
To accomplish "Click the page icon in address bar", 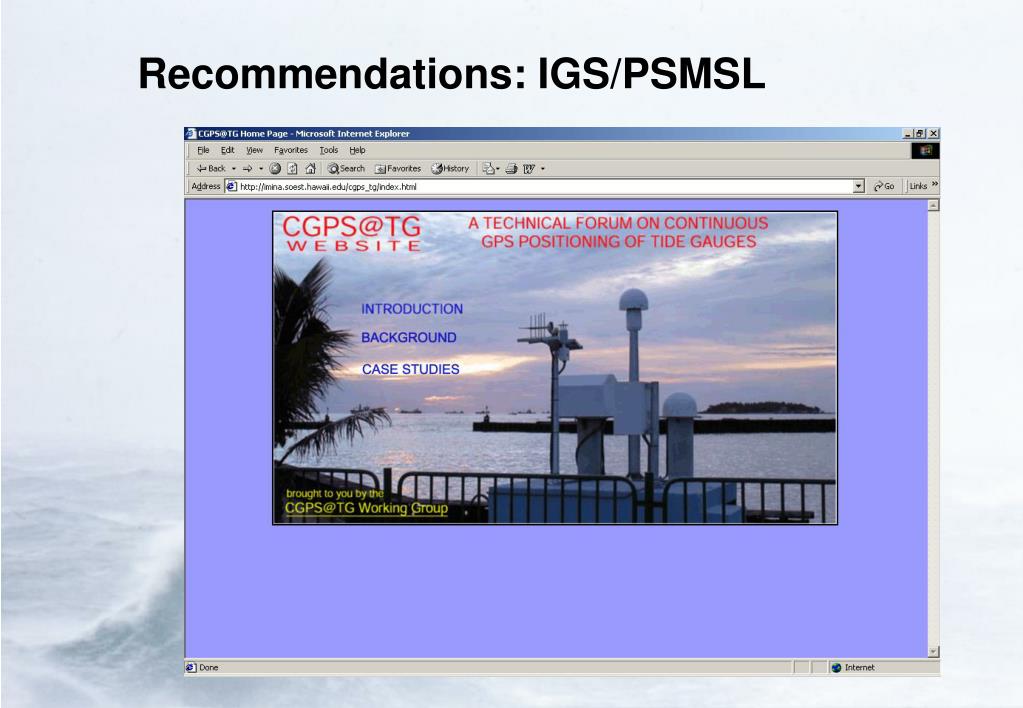I will tap(232, 187).
